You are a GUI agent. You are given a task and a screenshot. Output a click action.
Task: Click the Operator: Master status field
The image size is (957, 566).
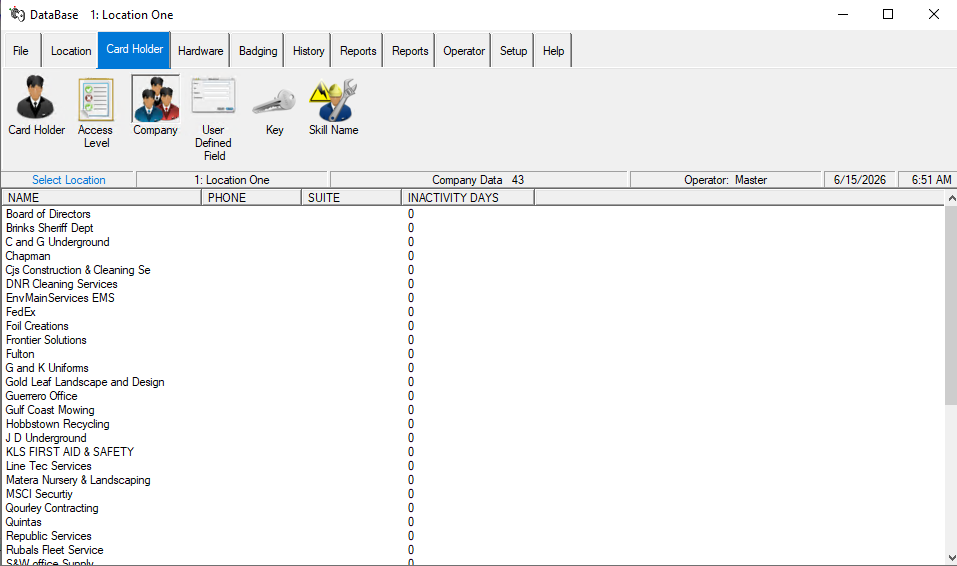coord(726,180)
